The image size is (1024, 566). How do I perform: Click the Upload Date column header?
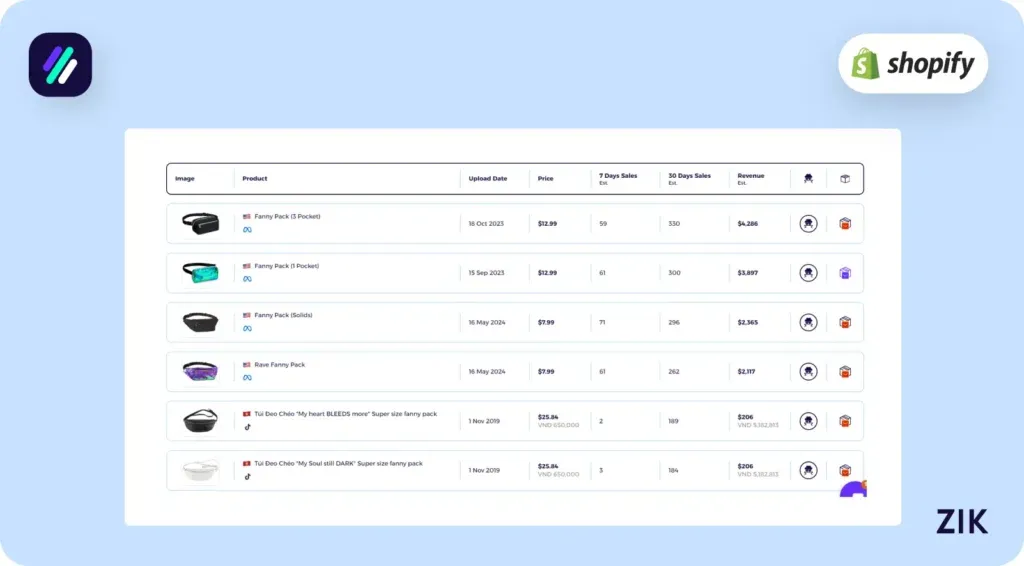coord(488,179)
